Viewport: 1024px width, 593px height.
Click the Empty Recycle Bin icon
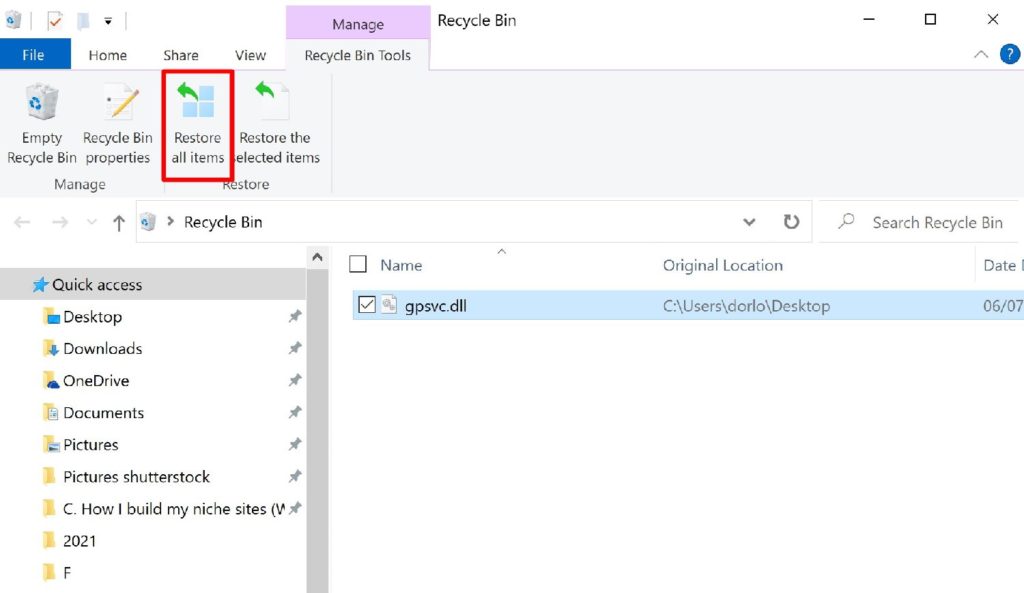42,103
